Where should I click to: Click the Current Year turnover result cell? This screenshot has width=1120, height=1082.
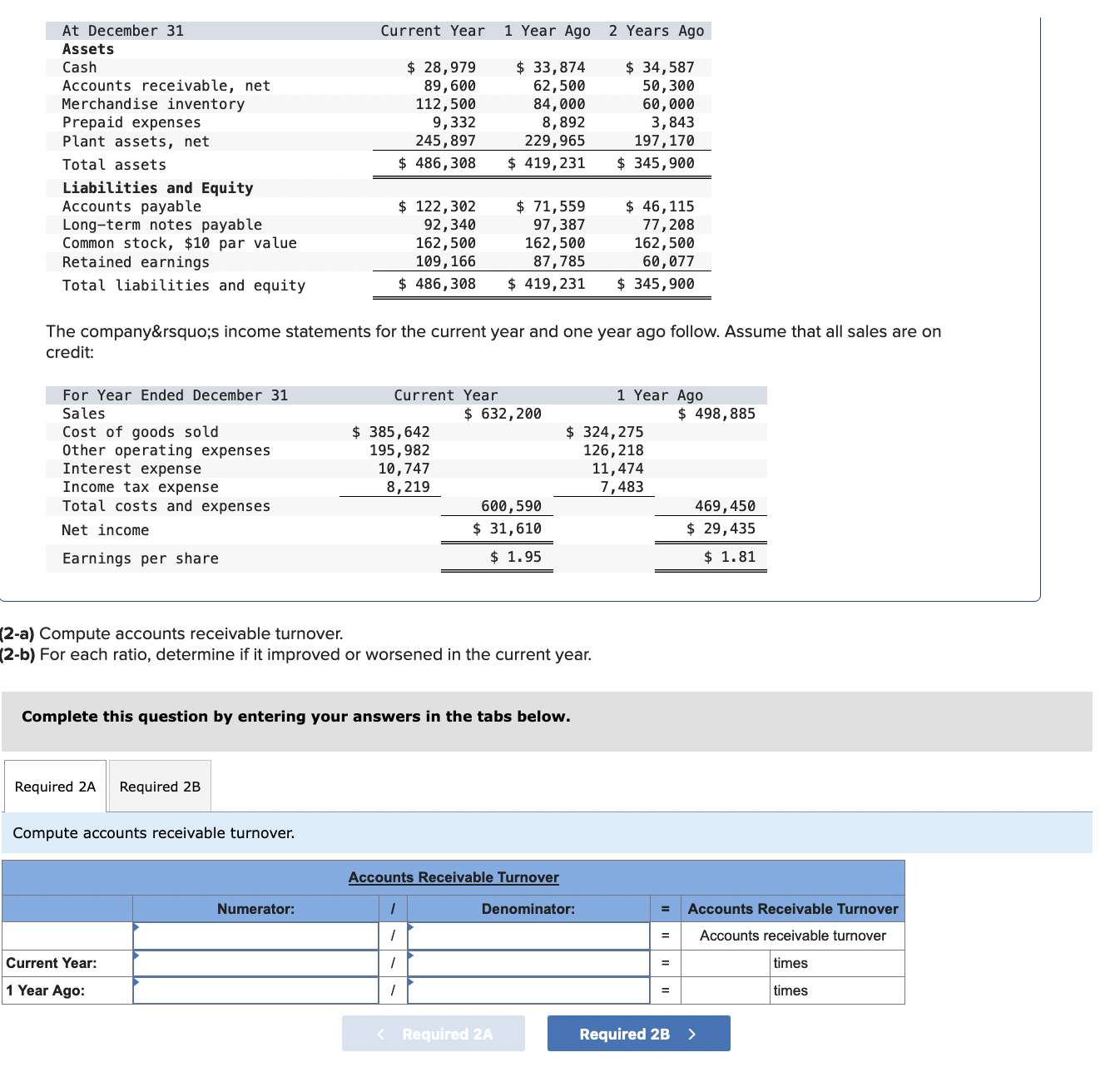pos(726,963)
